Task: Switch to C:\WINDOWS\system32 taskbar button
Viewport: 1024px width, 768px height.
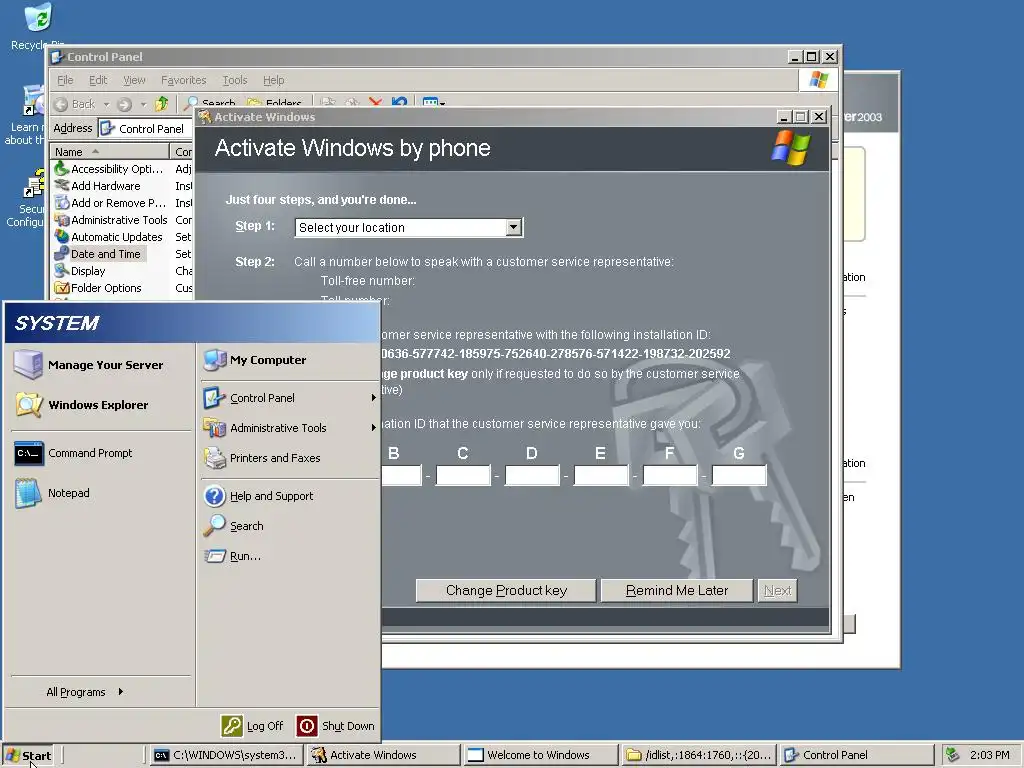Action: pos(227,755)
